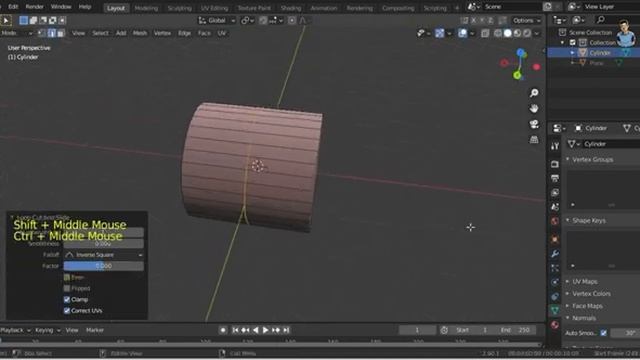Jump to end frame button
This screenshot has height=360, width=640.
tap(287, 330)
